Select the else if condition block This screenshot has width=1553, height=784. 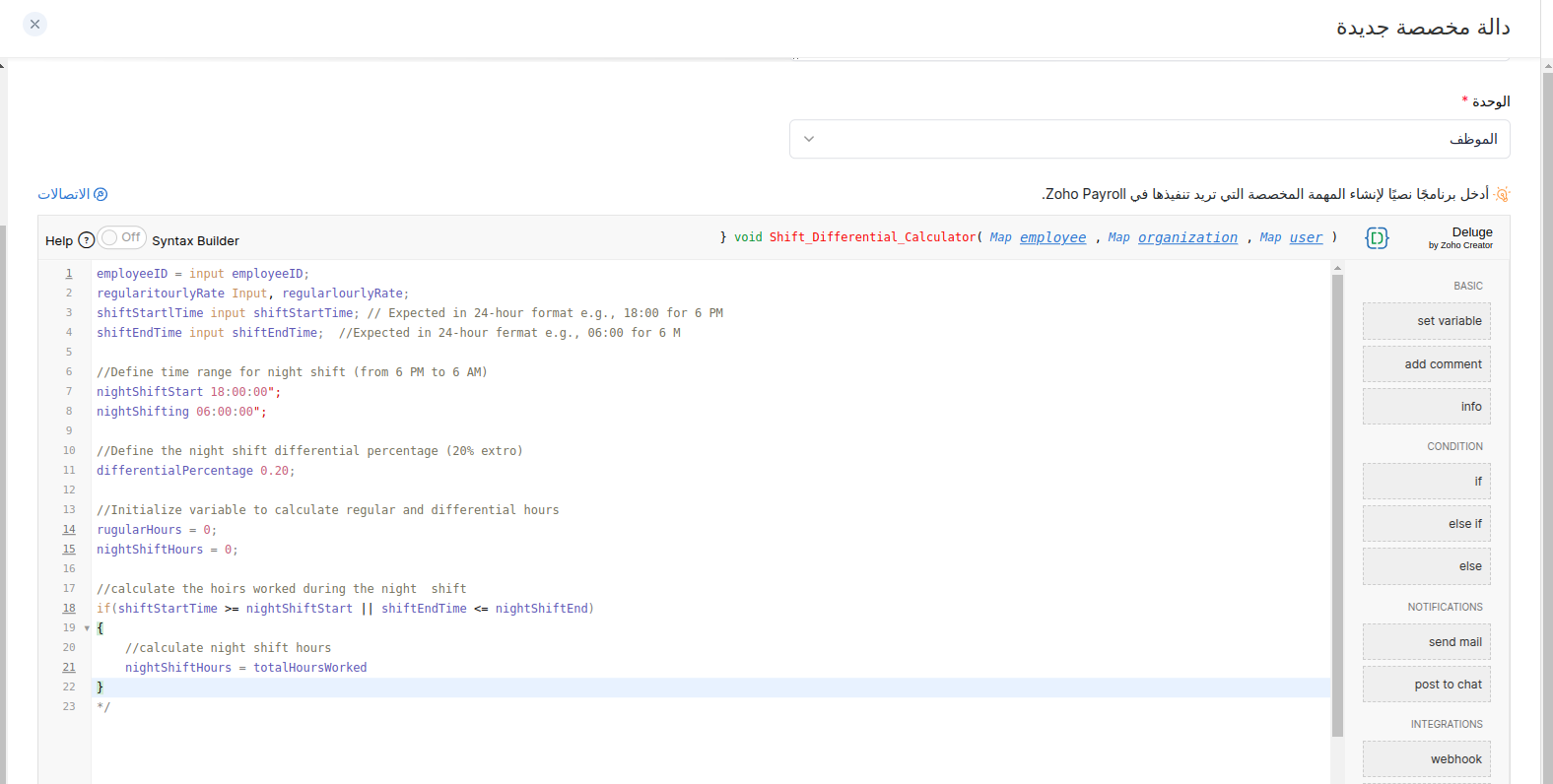point(1426,524)
